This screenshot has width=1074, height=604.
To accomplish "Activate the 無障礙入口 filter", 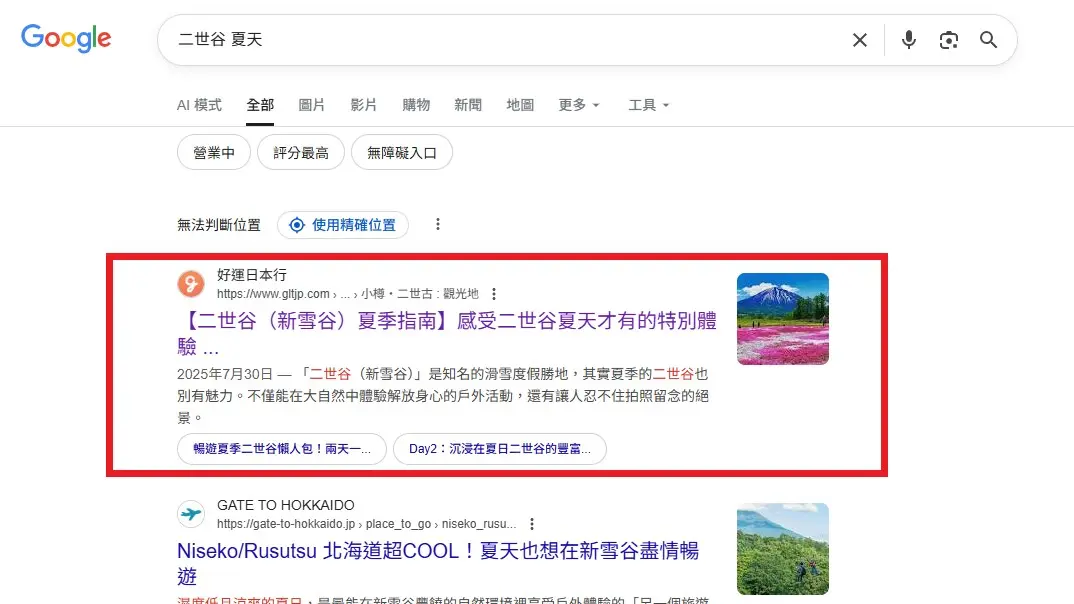I will tap(401, 152).
